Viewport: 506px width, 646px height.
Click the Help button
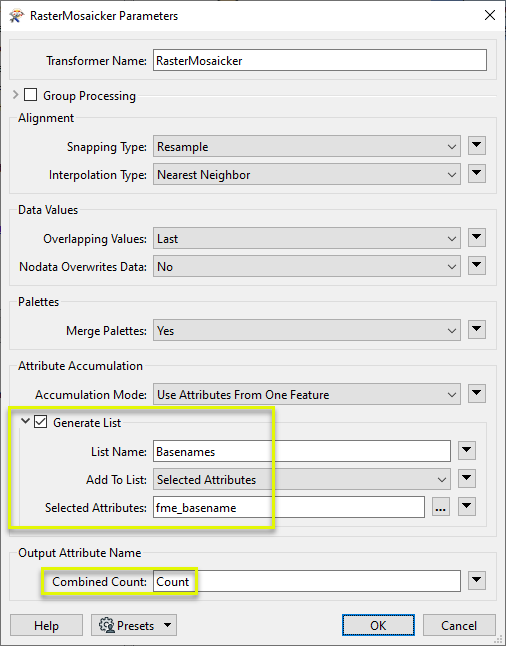pos(46,625)
